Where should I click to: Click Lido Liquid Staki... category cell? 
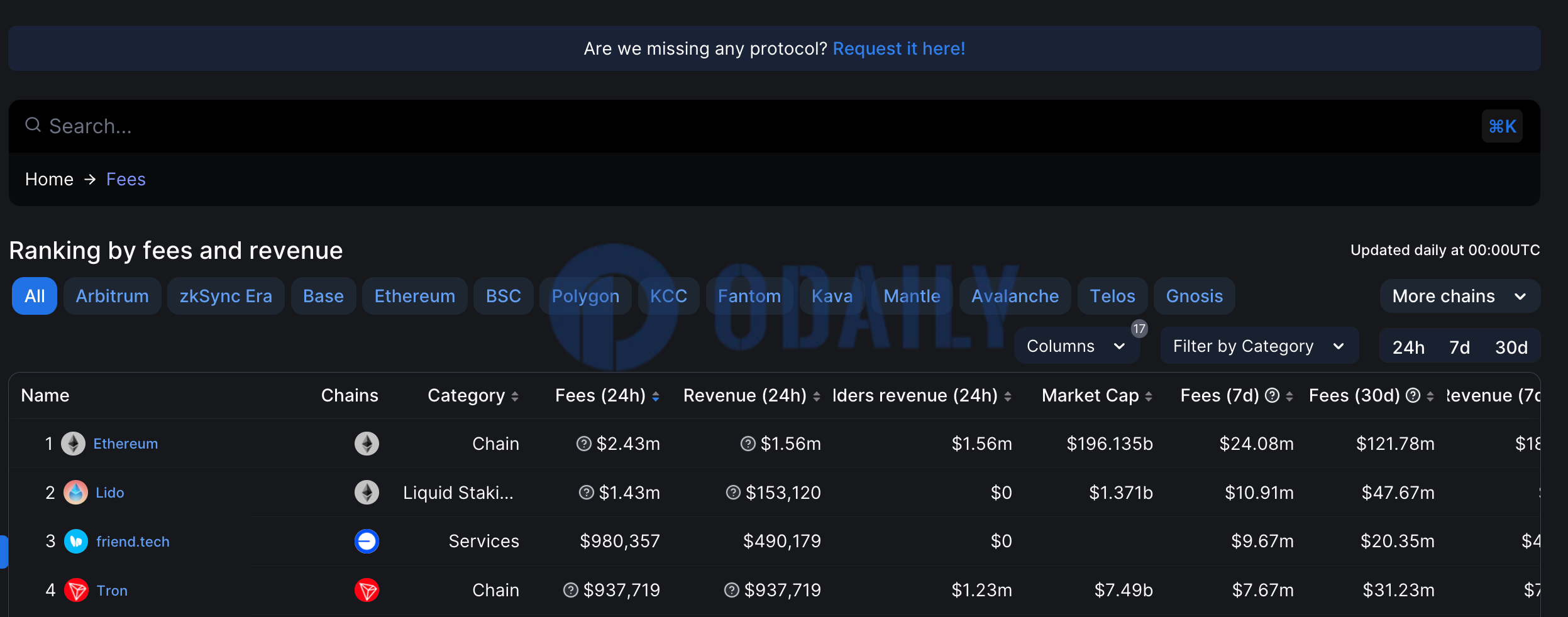(458, 493)
